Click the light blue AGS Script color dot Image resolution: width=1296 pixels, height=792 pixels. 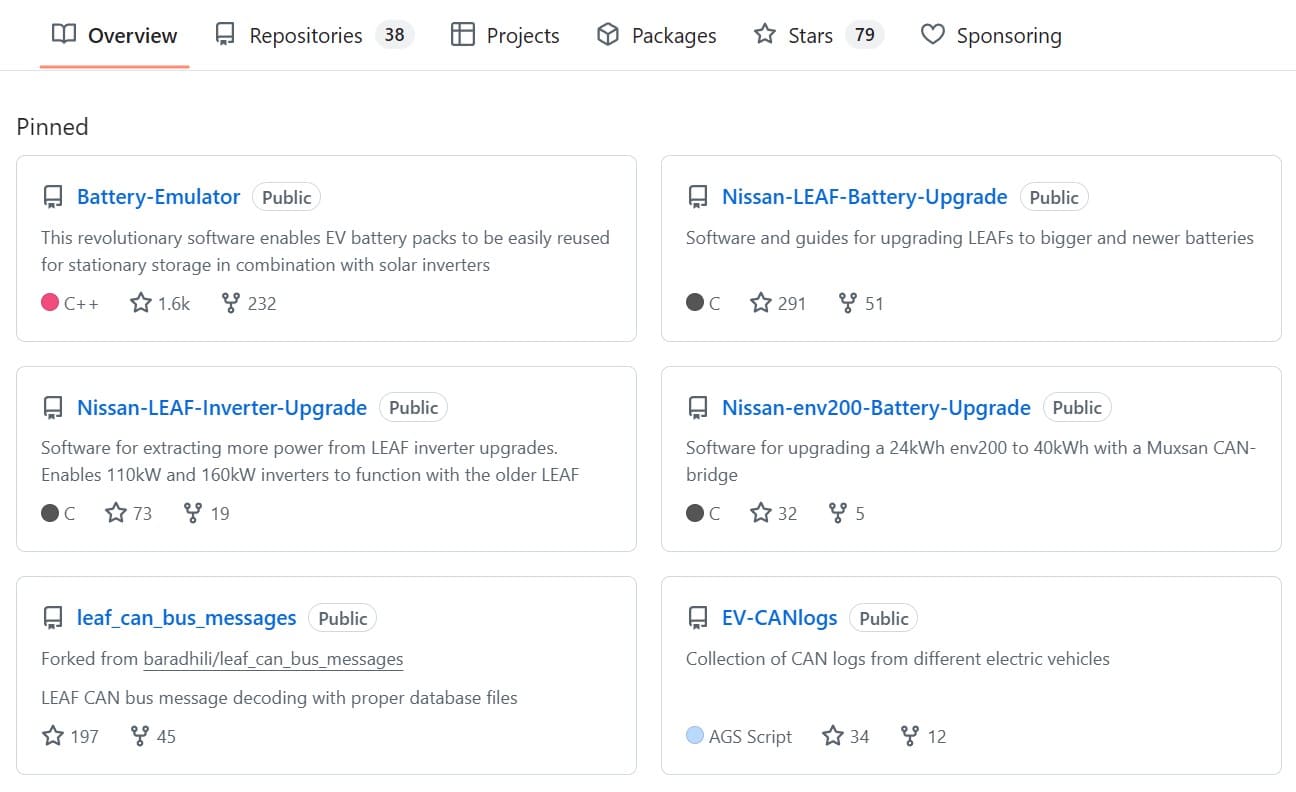click(x=695, y=735)
